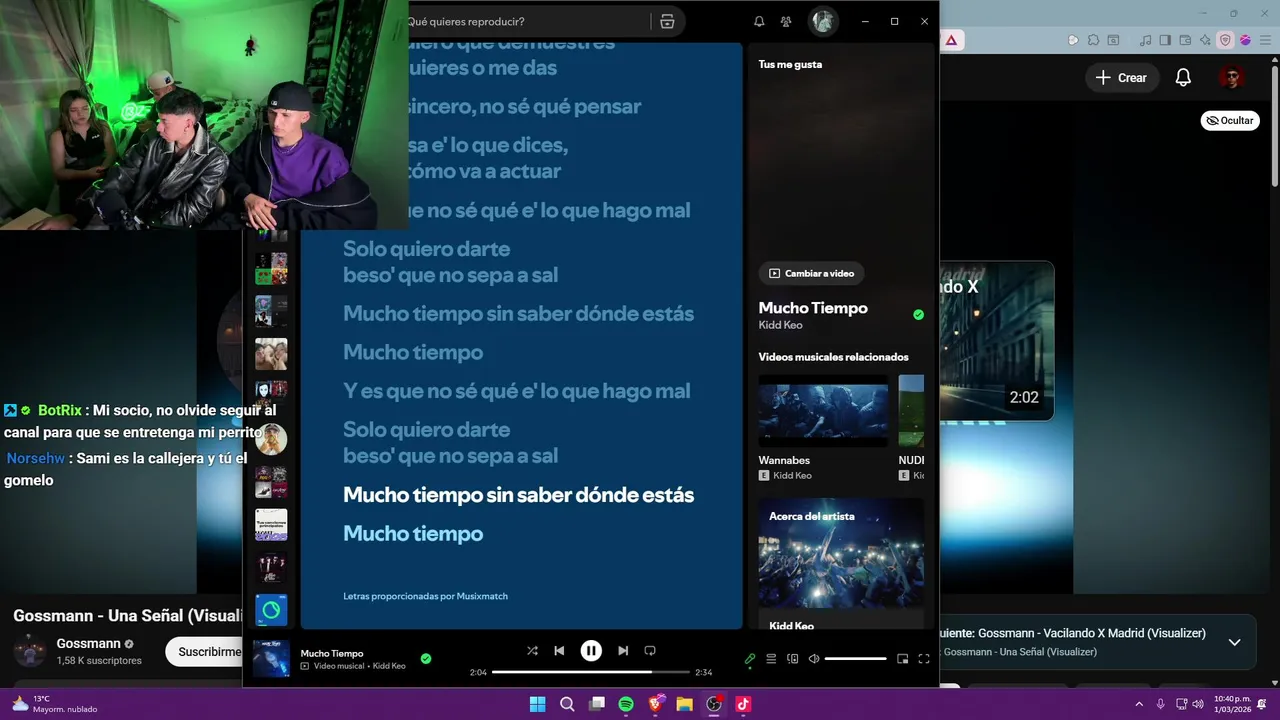The image size is (1280, 720).
Task: Open Spotify notifications bell
Action: click(759, 21)
